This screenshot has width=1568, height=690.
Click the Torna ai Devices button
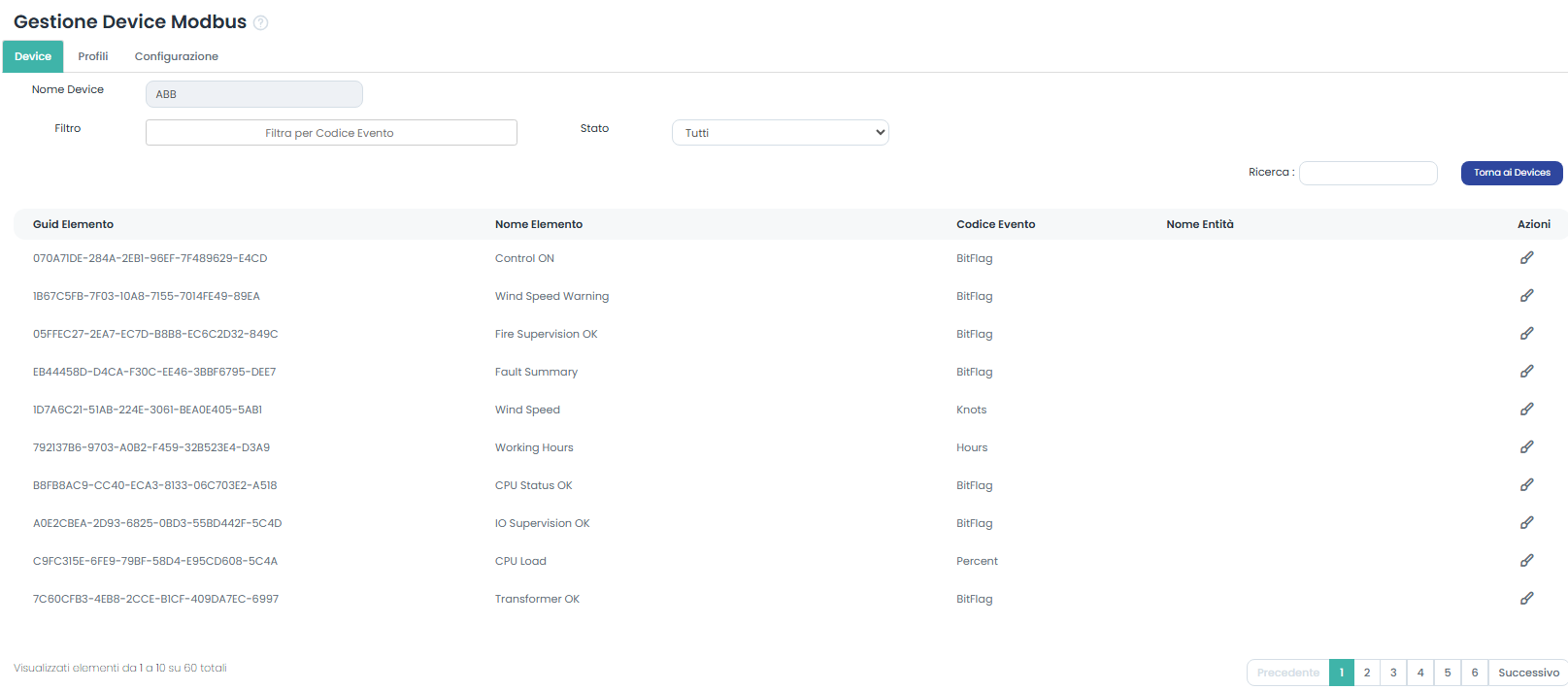point(1511,173)
